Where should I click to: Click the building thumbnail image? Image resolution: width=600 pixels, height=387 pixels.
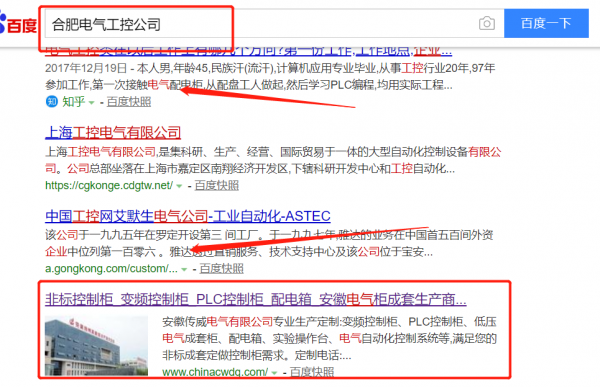click(96, 346)
